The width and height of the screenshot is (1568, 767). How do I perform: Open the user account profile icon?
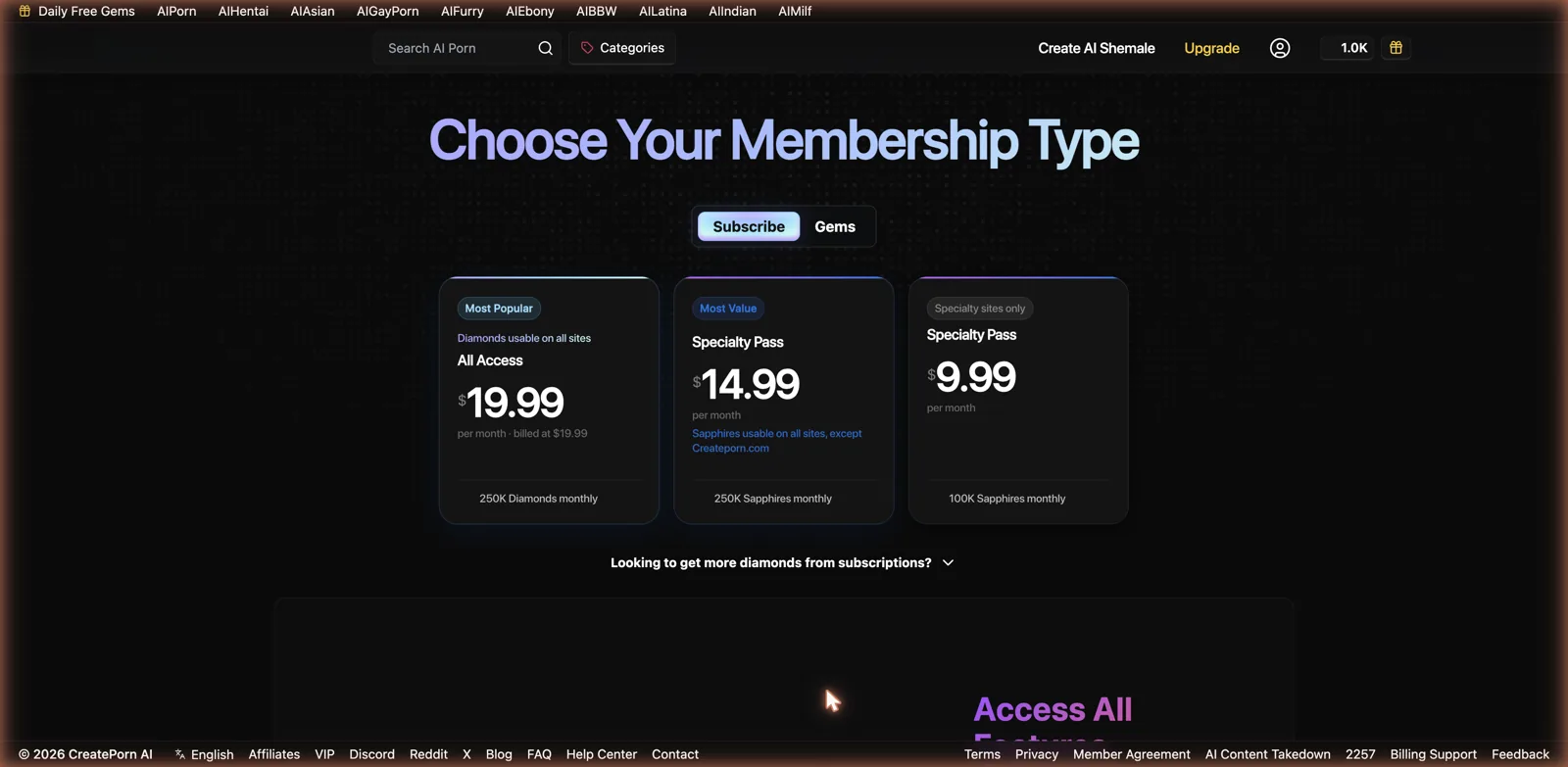coord(1280,48)
